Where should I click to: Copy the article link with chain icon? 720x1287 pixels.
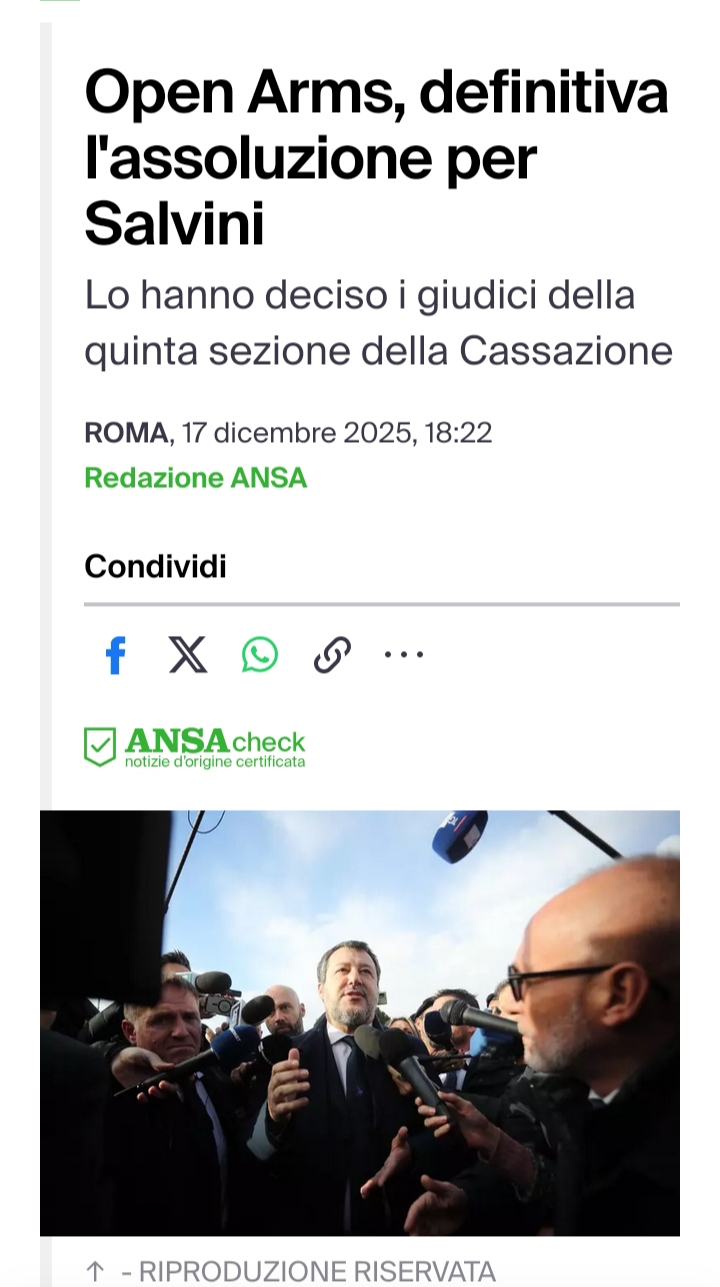click(x=332, y=655)
